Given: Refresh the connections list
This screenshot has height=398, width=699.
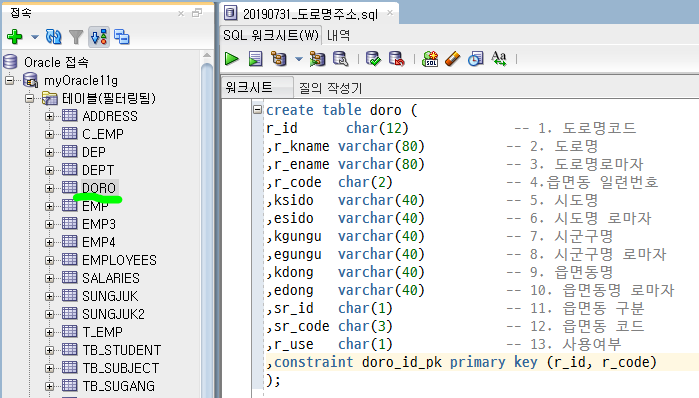Looking at the screenshot, I should tap(53, 37).
